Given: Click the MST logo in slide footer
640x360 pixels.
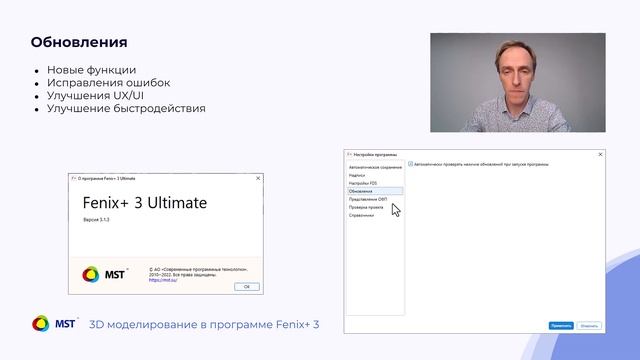Looking at the screenshot, I should 55,324.
